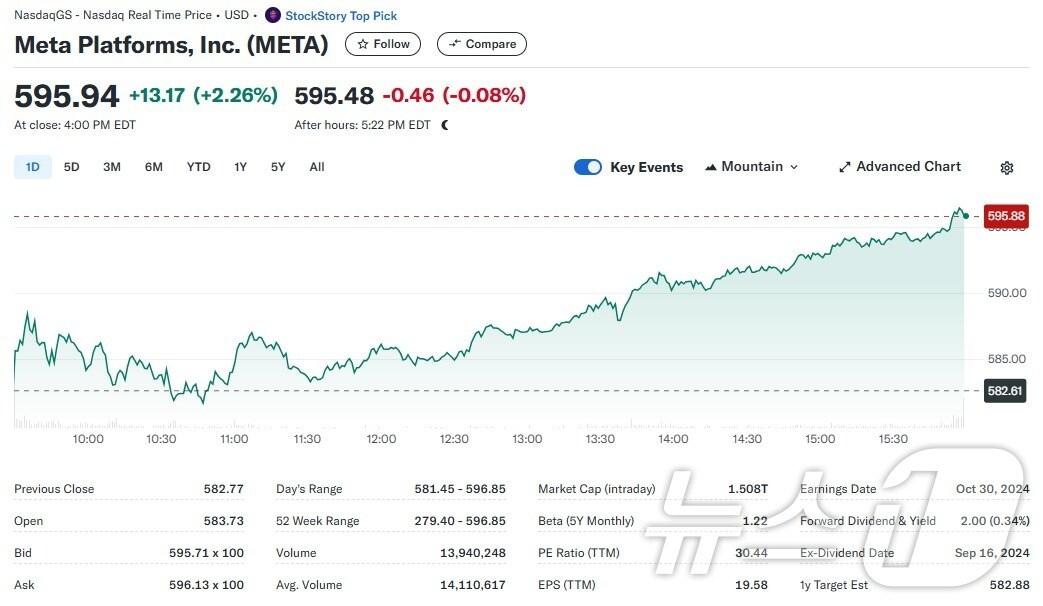Click the 582.61 previous close marker
The width and height of the screenshot is (1043, 606).
pos(1006,391)
